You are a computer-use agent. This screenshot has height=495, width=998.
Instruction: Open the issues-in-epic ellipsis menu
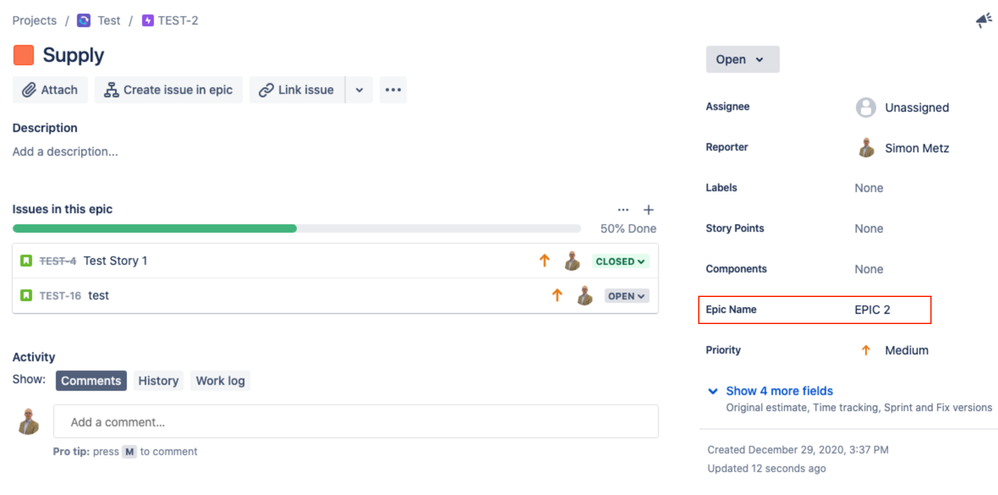coord(623,210)
